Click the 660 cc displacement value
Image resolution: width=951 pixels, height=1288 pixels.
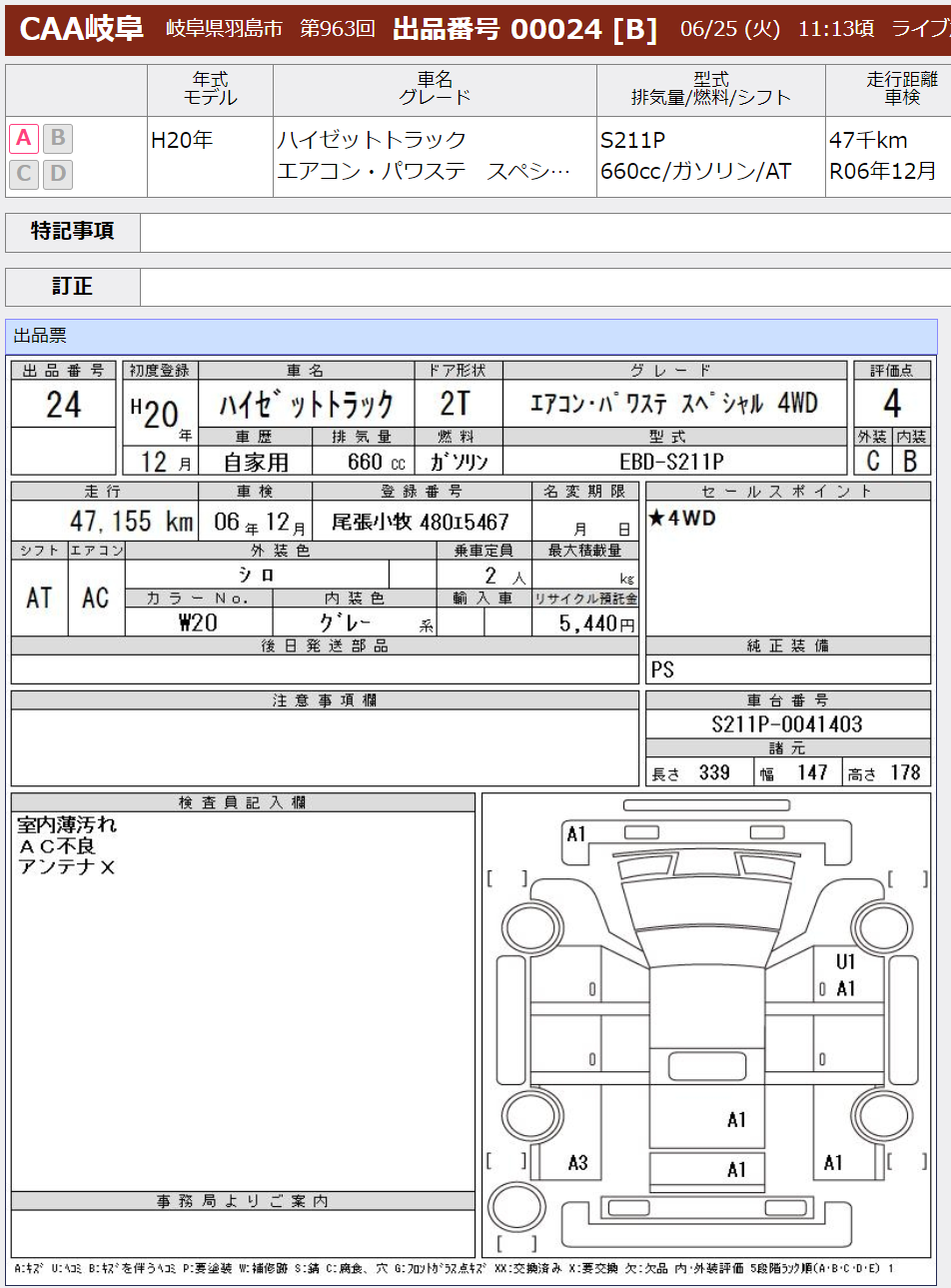377,462
